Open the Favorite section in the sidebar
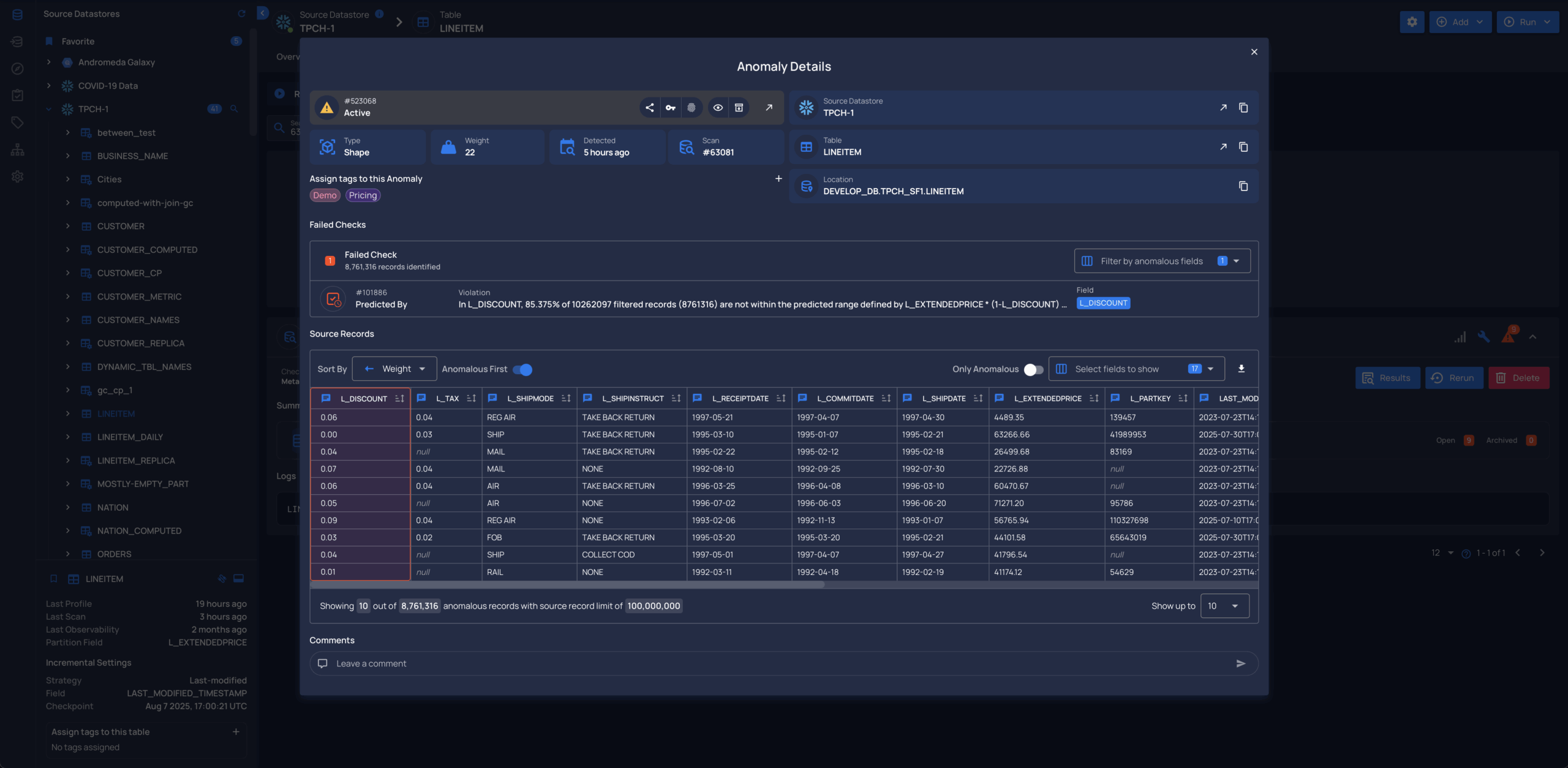 (78, 41)
